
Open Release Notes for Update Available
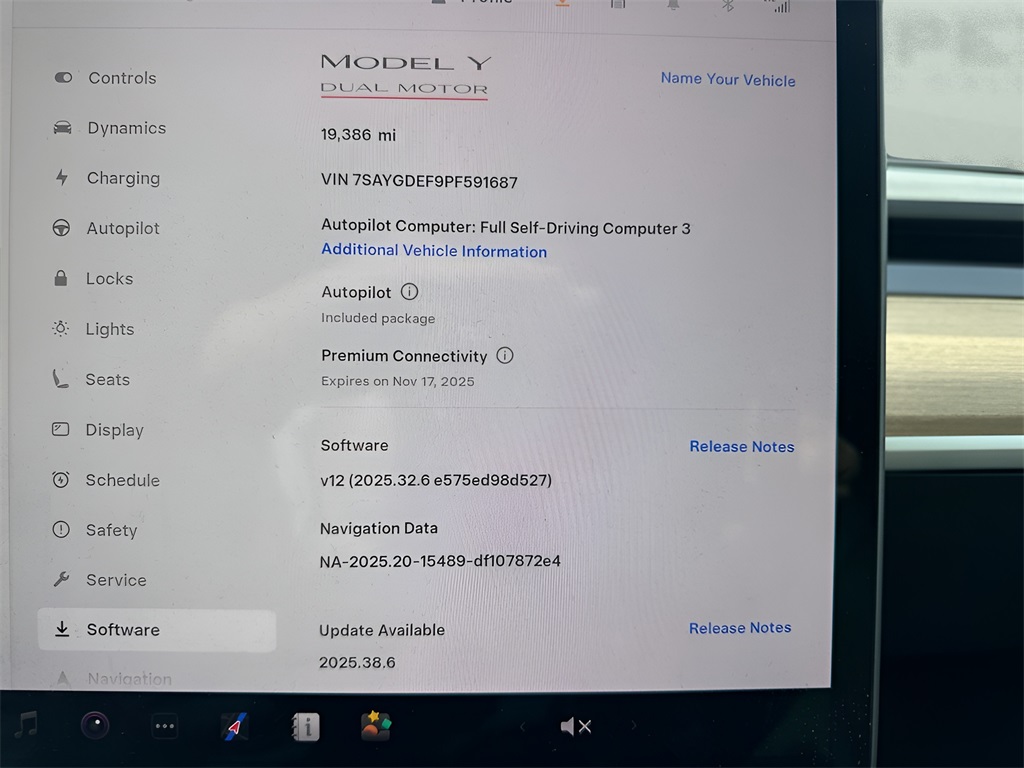740,628
